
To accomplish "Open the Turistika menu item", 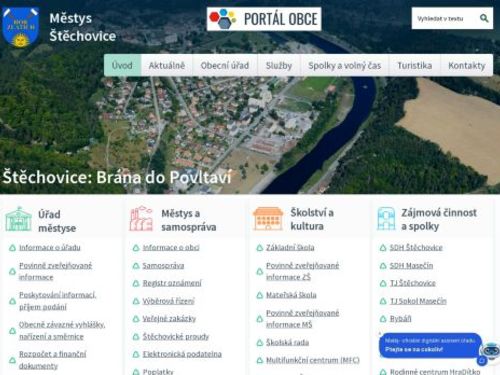I will click(415, 65).
